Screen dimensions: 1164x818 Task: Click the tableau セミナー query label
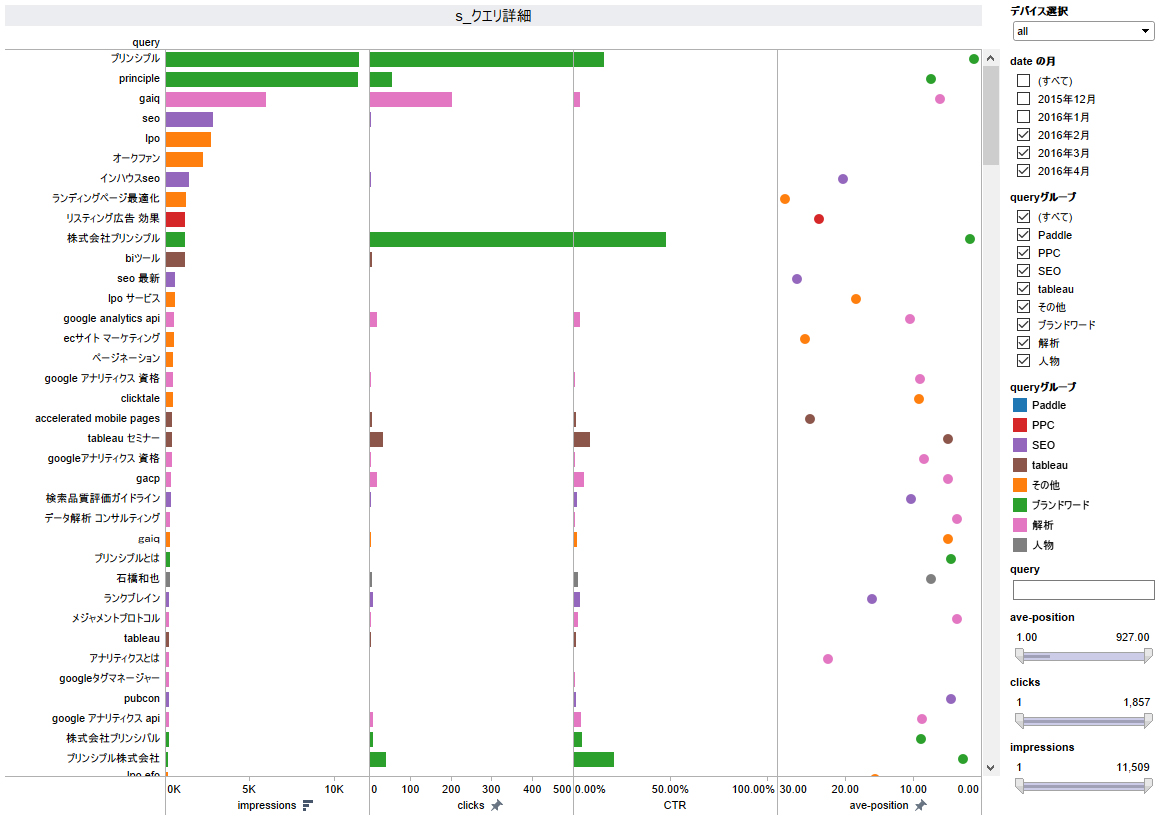[x=123, y=439]
